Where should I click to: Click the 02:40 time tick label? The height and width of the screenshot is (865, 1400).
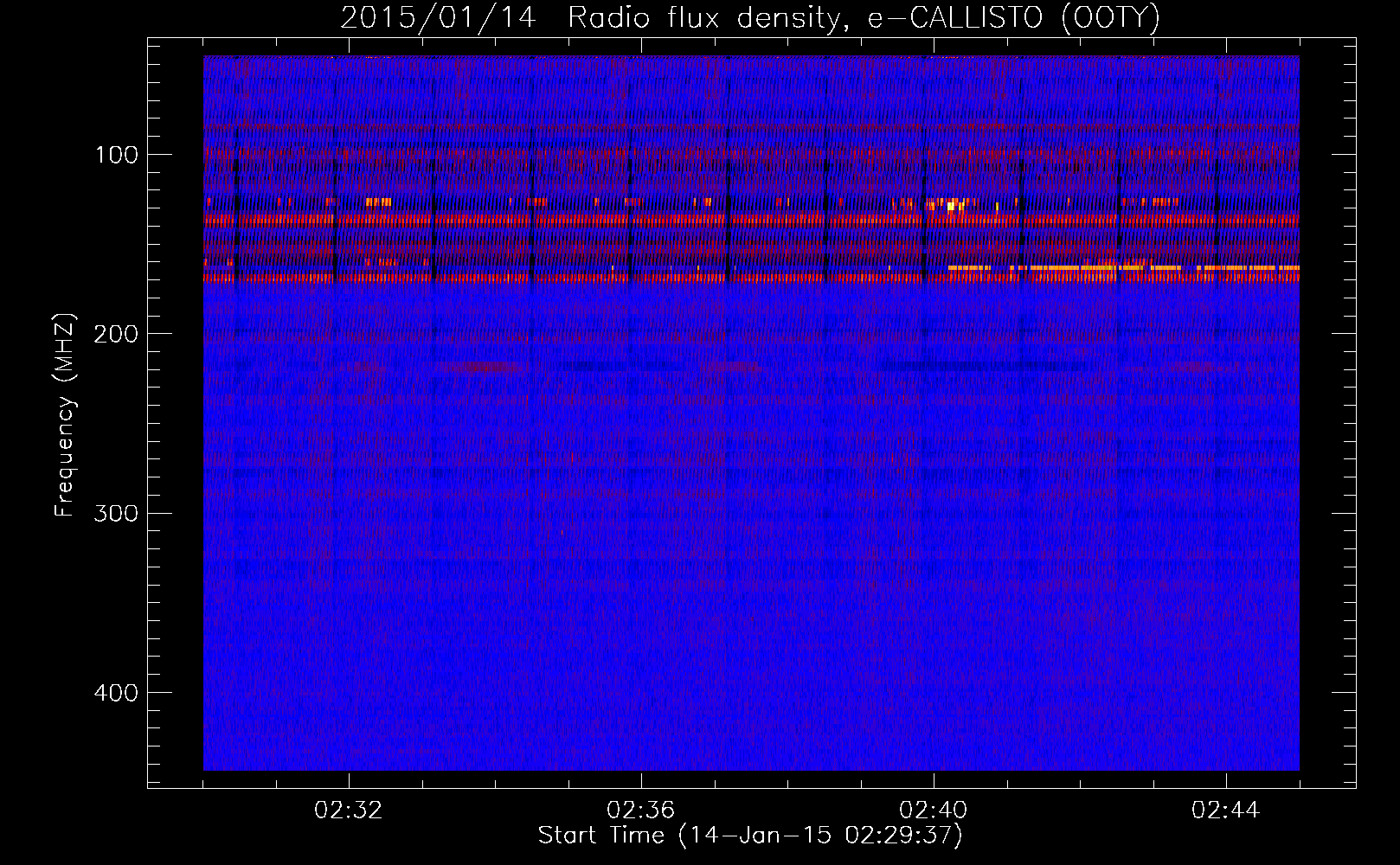[x=934, y=811]
